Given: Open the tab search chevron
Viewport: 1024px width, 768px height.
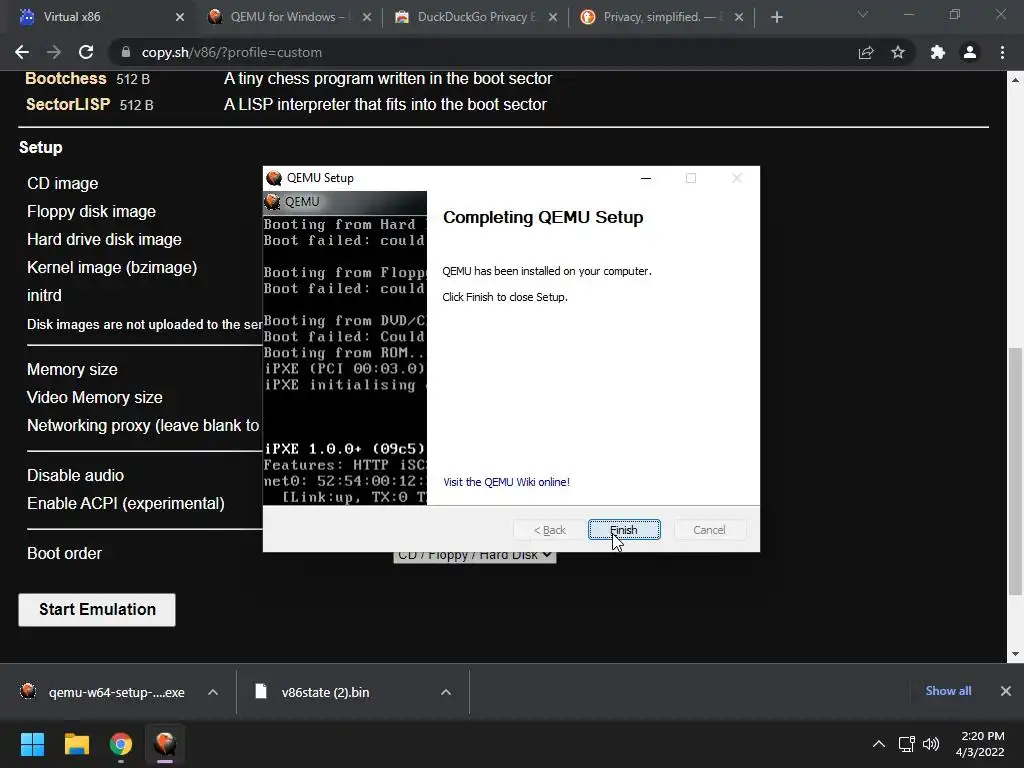Looking at the screenshot, I should click(863, 14).
